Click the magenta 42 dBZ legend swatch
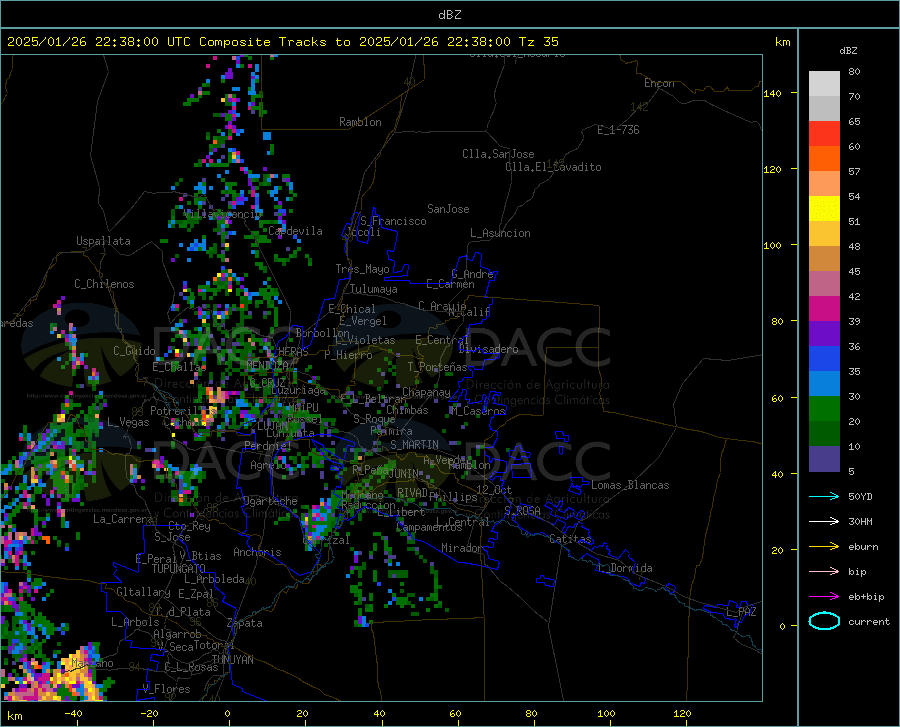900x727 pixels. pos(824,309)
